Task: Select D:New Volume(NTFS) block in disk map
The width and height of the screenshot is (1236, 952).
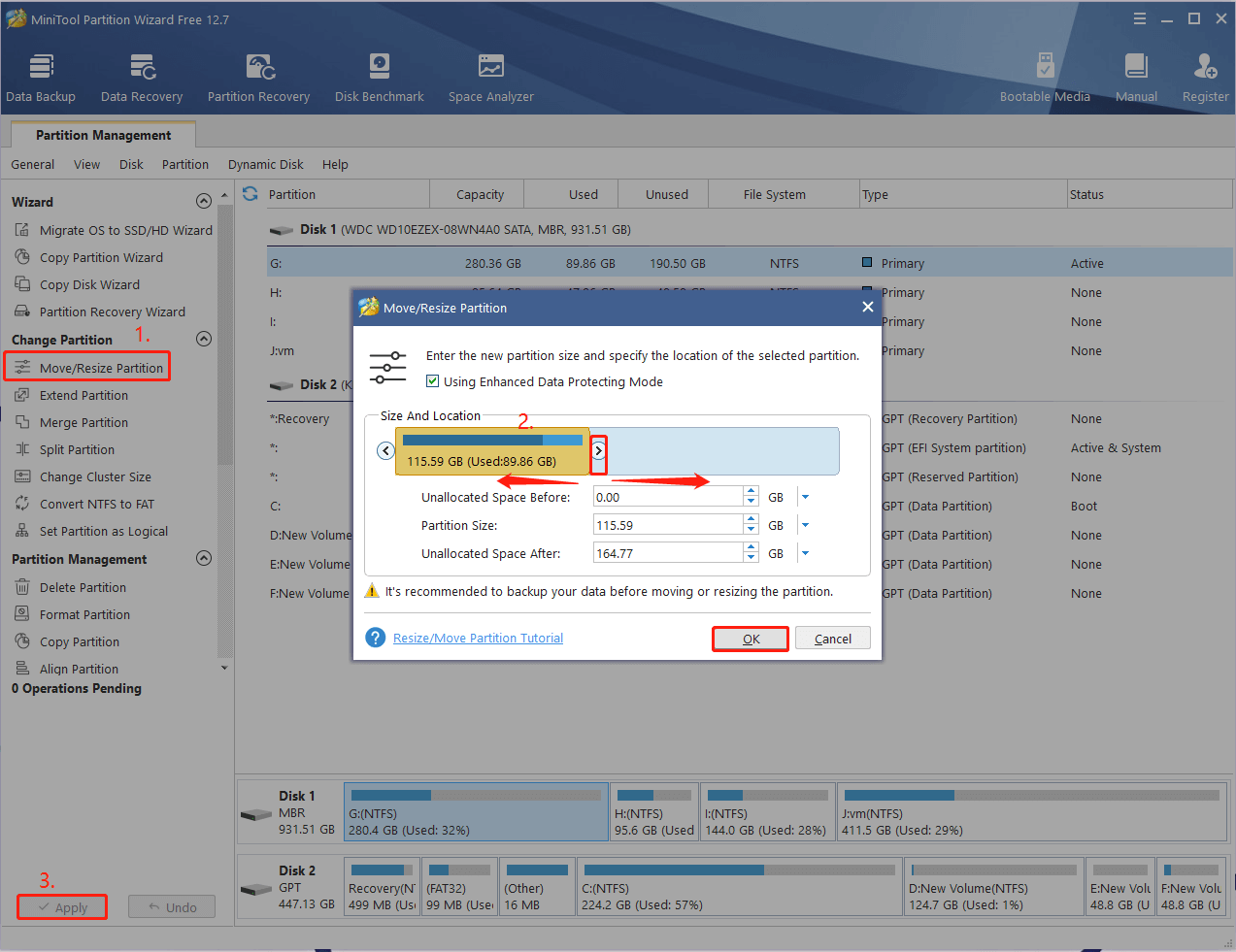Action: [x=993, y=886]
